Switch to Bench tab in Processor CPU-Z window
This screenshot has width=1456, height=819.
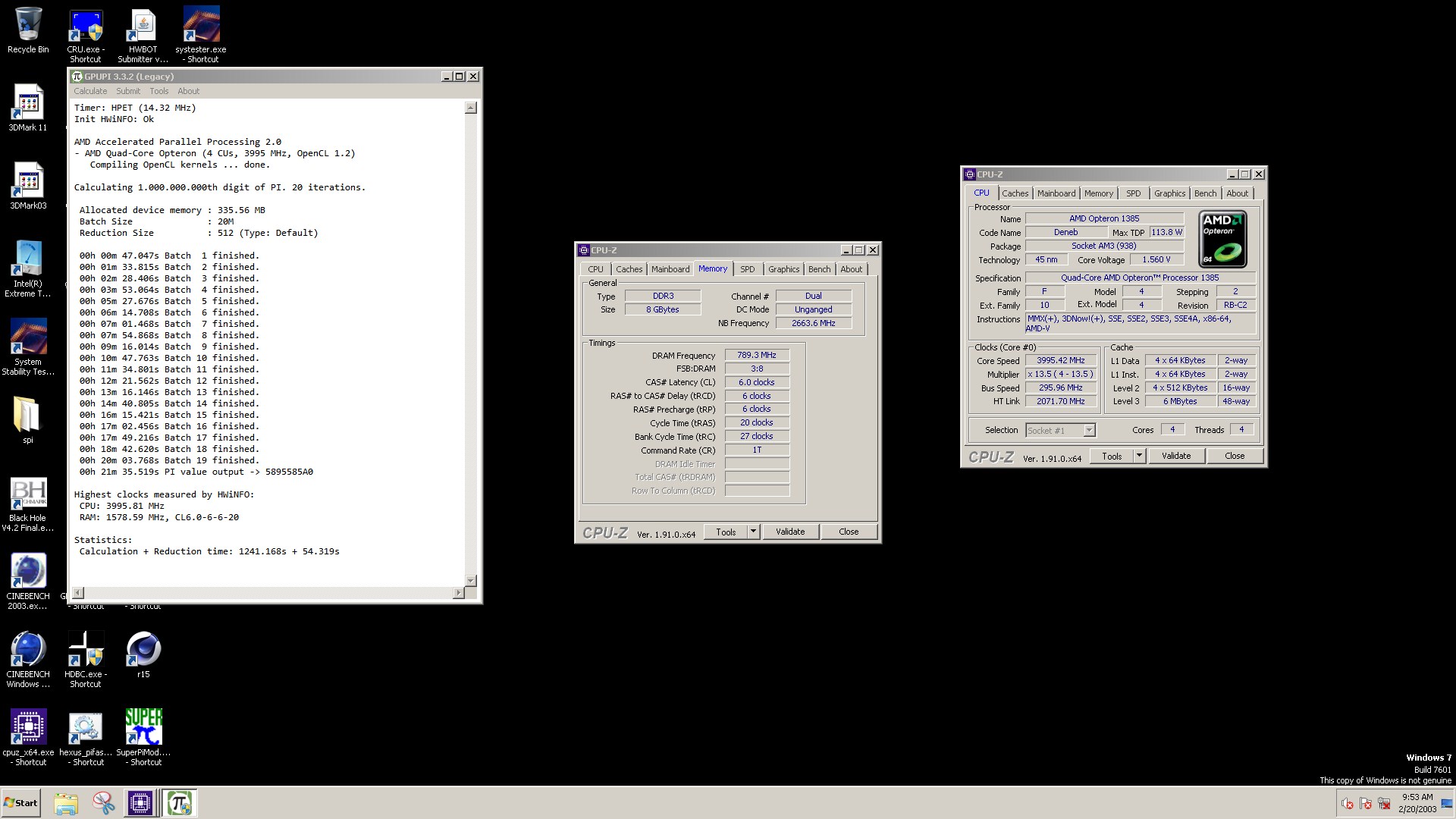pyautogui.click(x=1205, y=193)
